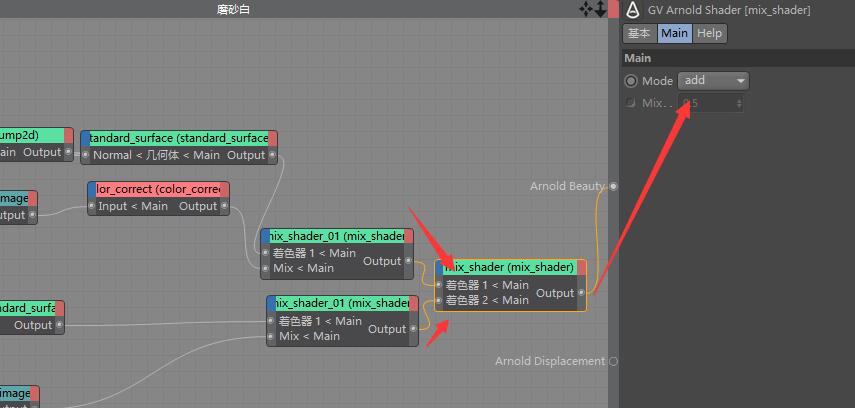This screenshot has height=408, width=855.
Task: Click 着色器 2 port on selected mix_shader
Action: (439, 300)
